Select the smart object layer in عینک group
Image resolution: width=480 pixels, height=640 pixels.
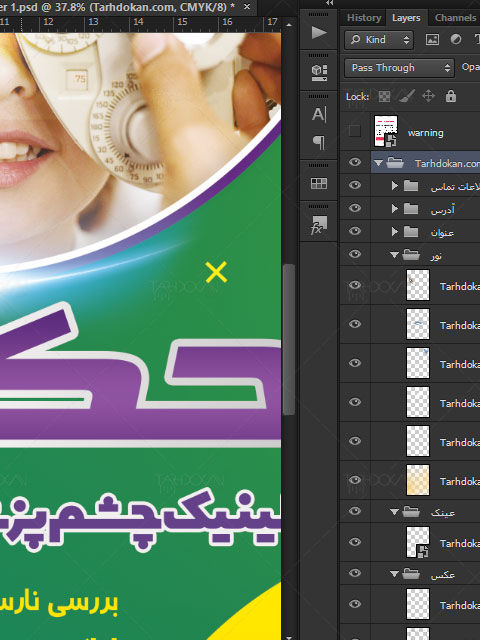pos(418,542)
